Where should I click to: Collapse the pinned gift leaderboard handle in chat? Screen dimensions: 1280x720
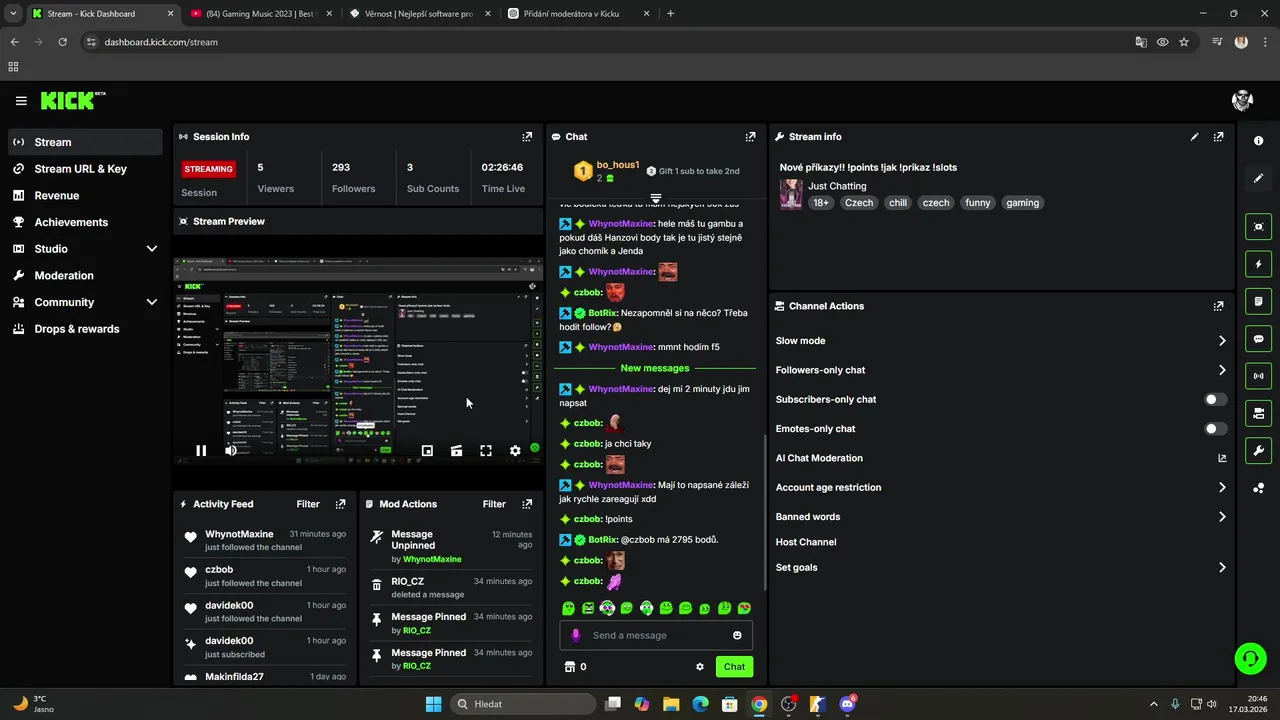tap(656, 198)
